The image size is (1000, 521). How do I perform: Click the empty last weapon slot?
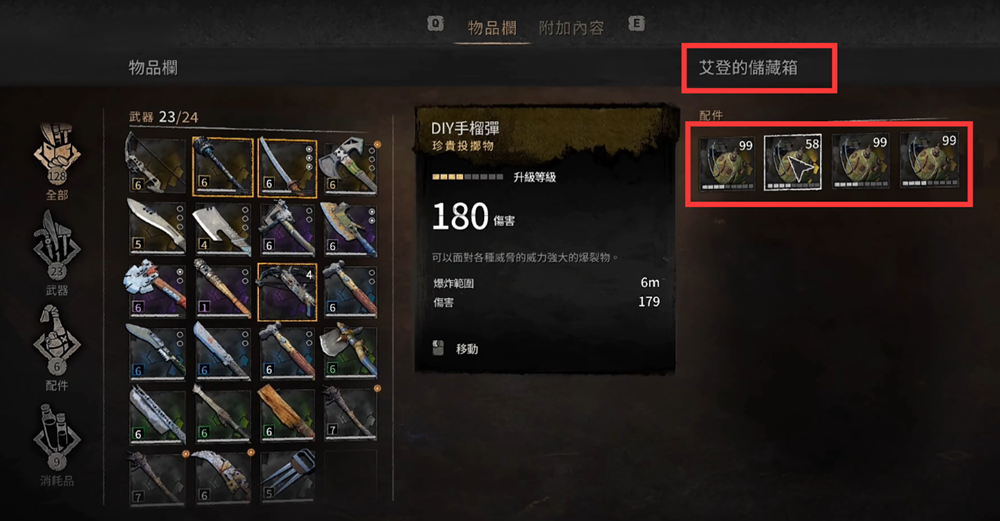[351, 478]
